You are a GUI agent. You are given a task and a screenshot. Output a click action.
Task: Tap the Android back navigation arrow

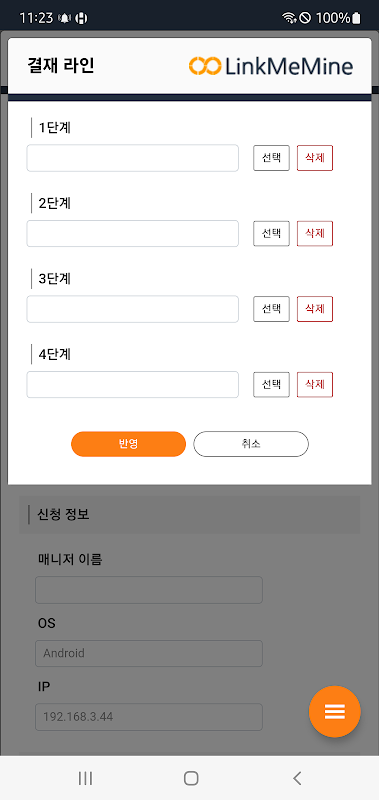coord(297,778)
